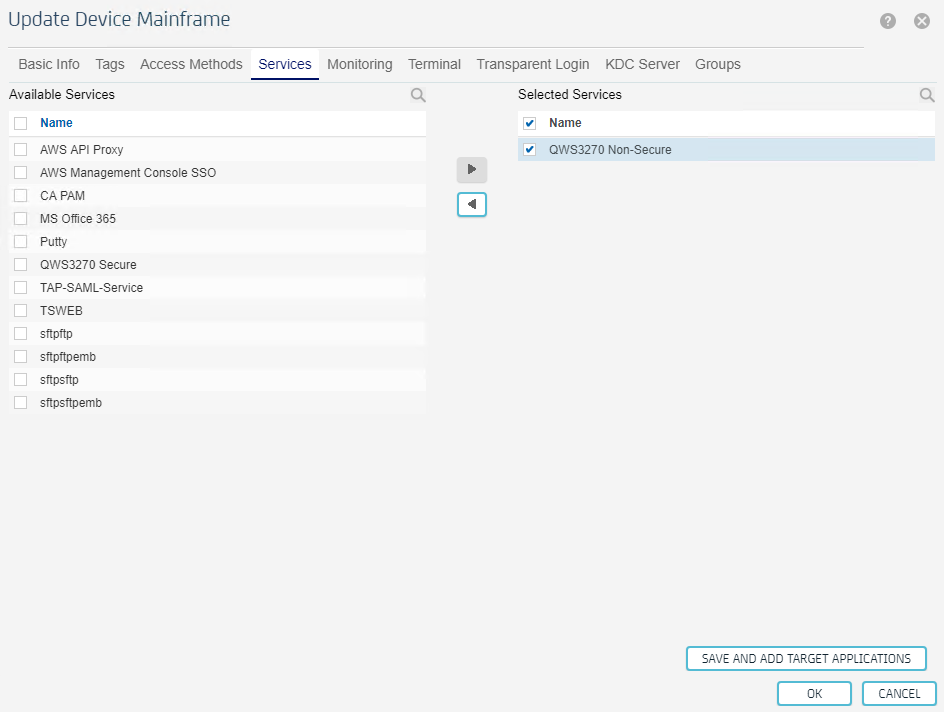
Task: Click the Cancel button
Action: [899, 694]
